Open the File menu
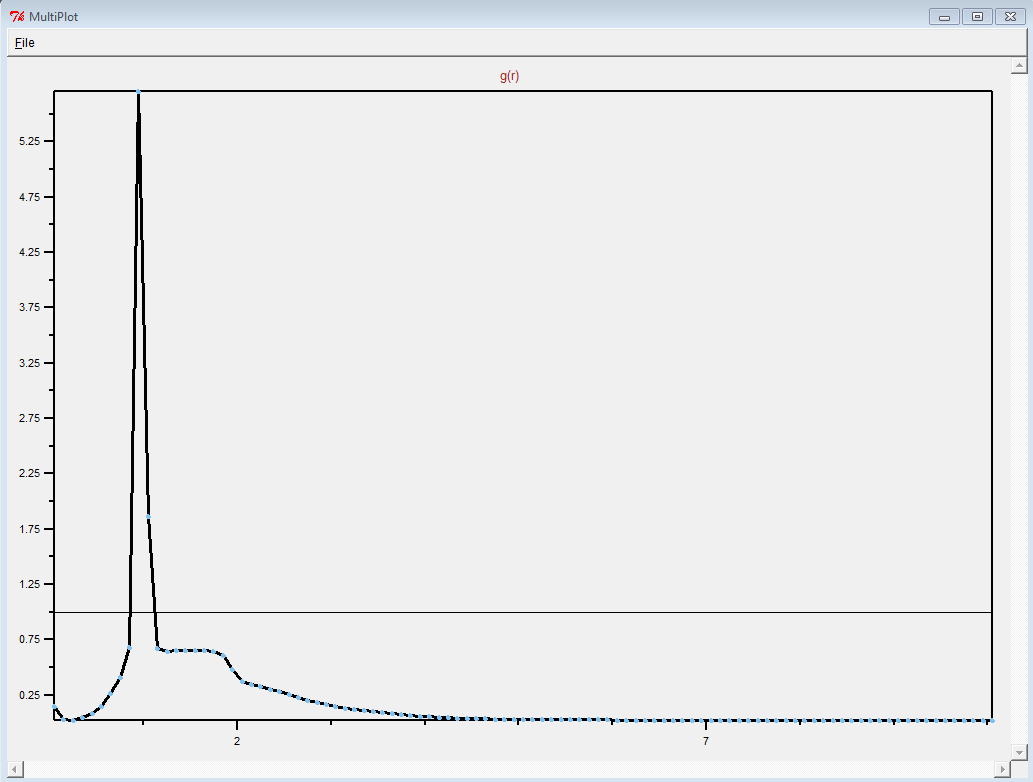The image size is (1033, 782). 24,43
